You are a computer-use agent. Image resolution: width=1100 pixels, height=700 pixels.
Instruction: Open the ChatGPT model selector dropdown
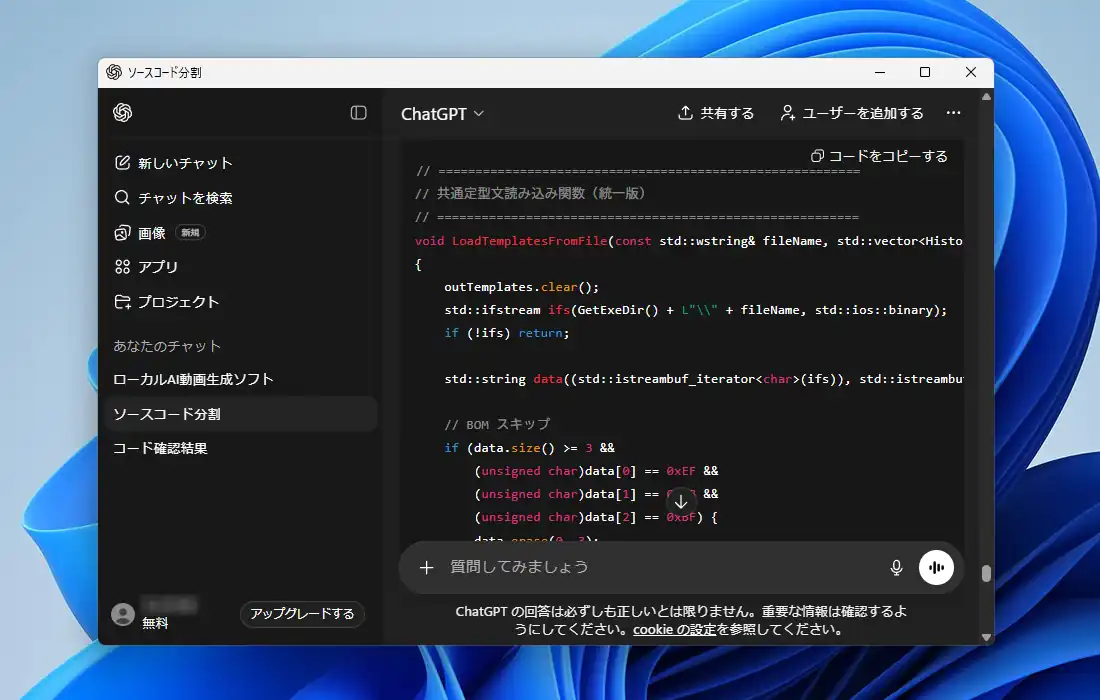(442, 114)
